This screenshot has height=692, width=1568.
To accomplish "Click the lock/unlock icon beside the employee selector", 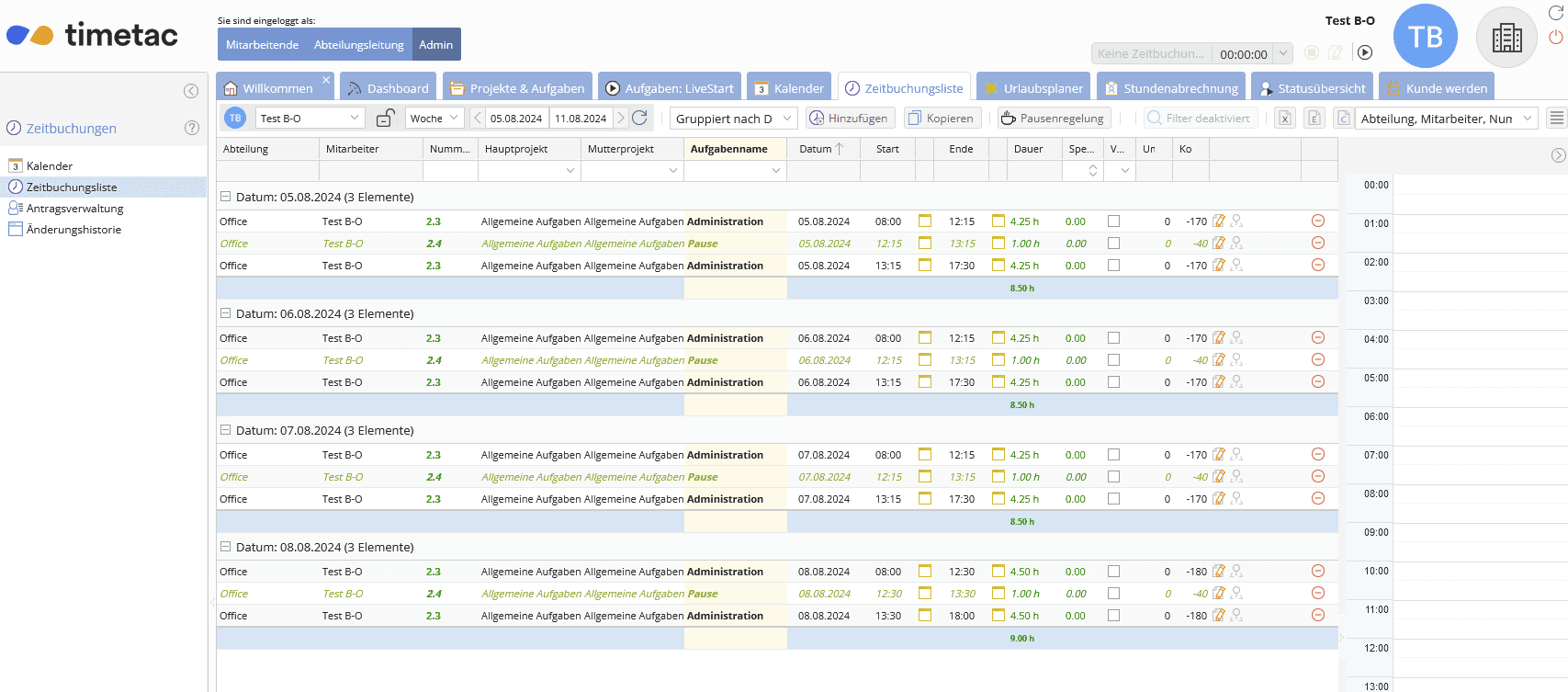I will tap(386, 118).
